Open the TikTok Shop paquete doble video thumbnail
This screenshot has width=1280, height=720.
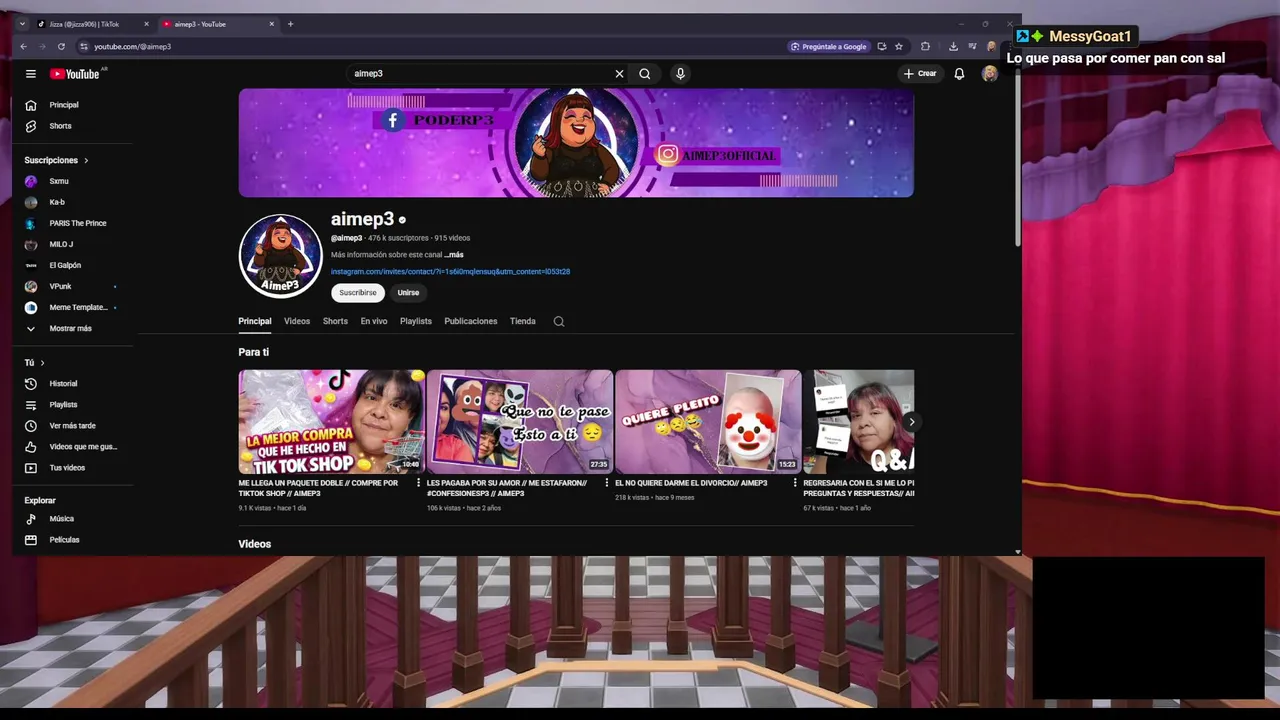pos(331,422)
